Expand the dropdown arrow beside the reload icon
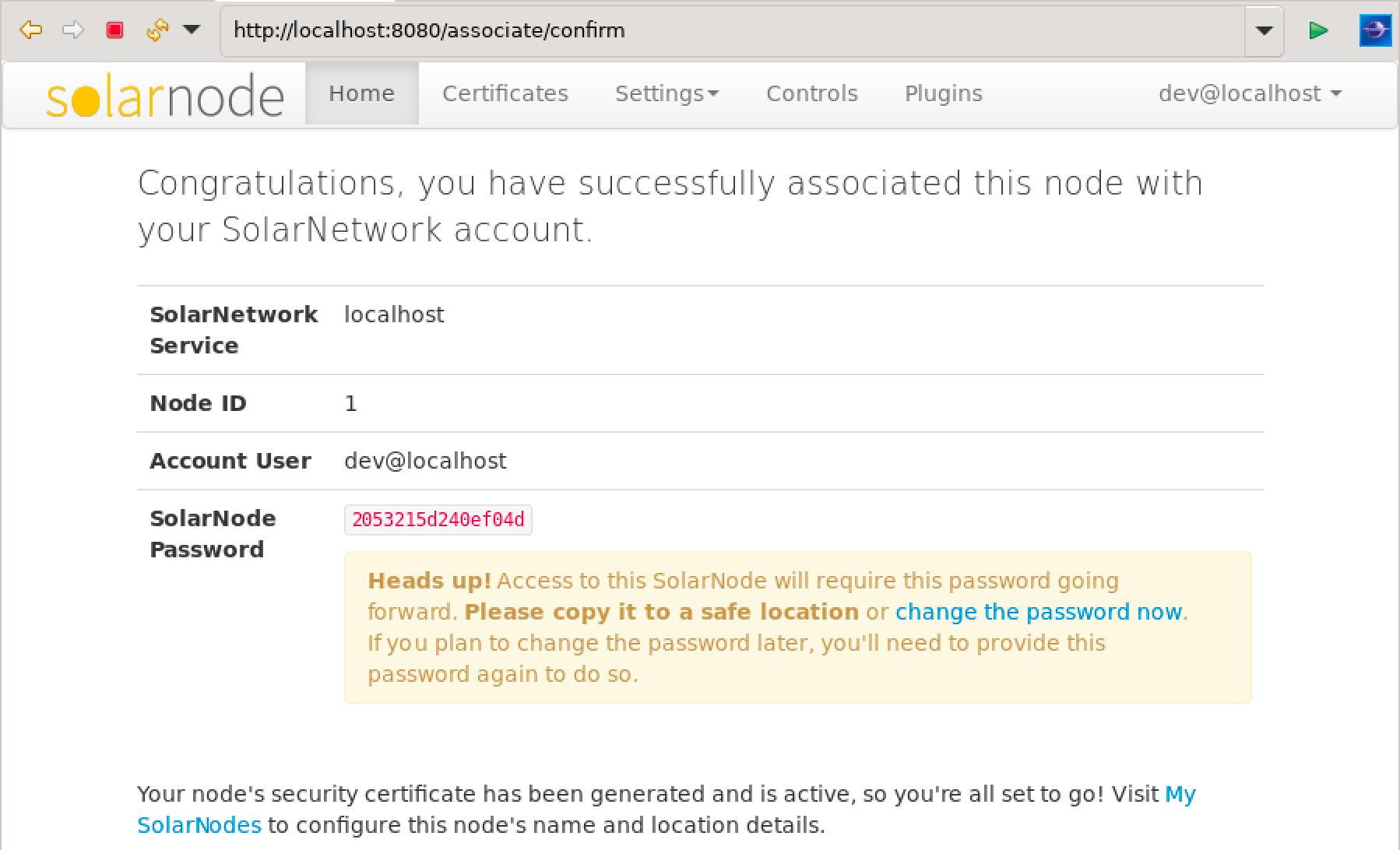Image resolution: width=1400 pixels, height=850 pixels. (189, 30)
